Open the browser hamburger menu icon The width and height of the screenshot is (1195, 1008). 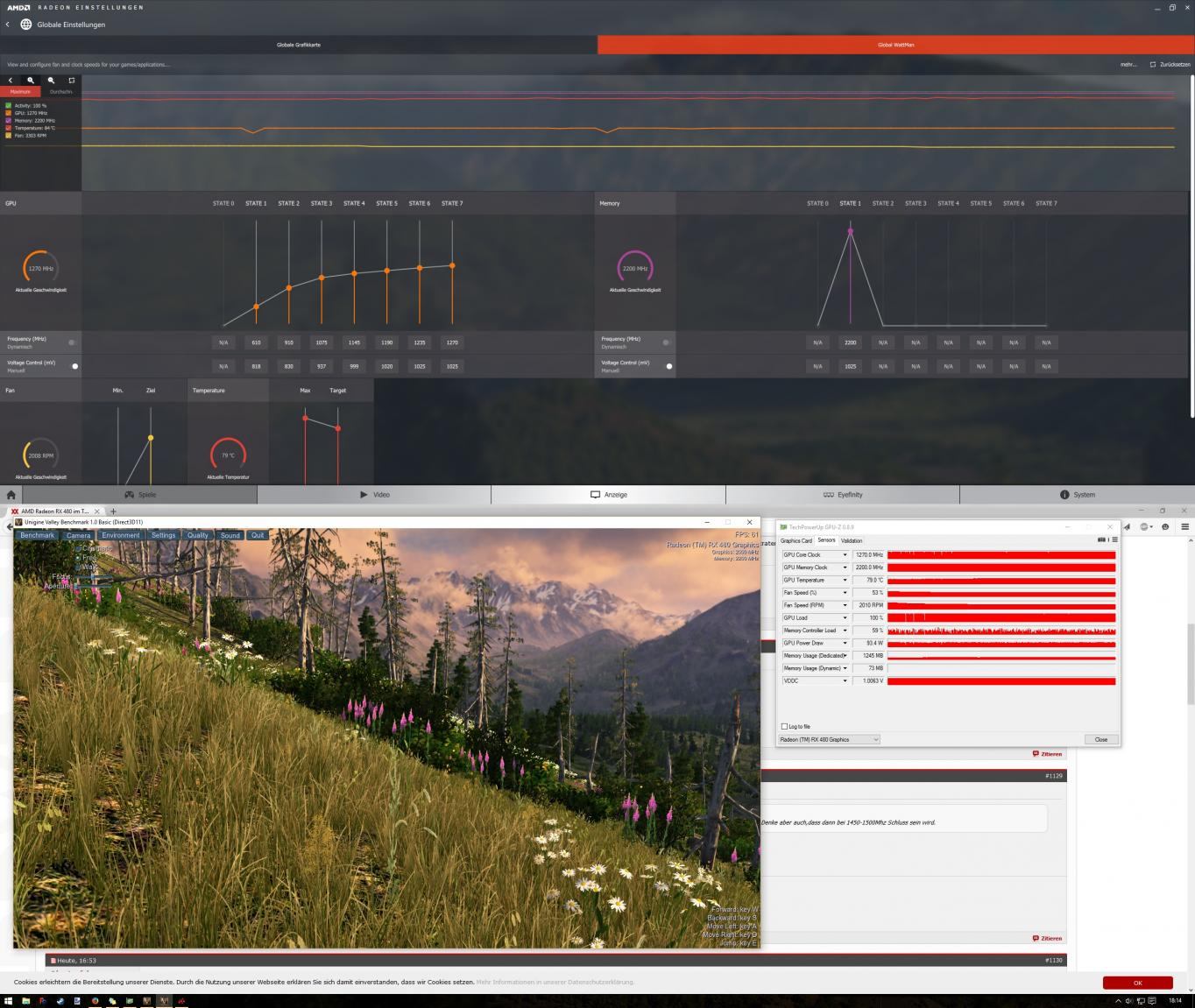(1184, 526)
